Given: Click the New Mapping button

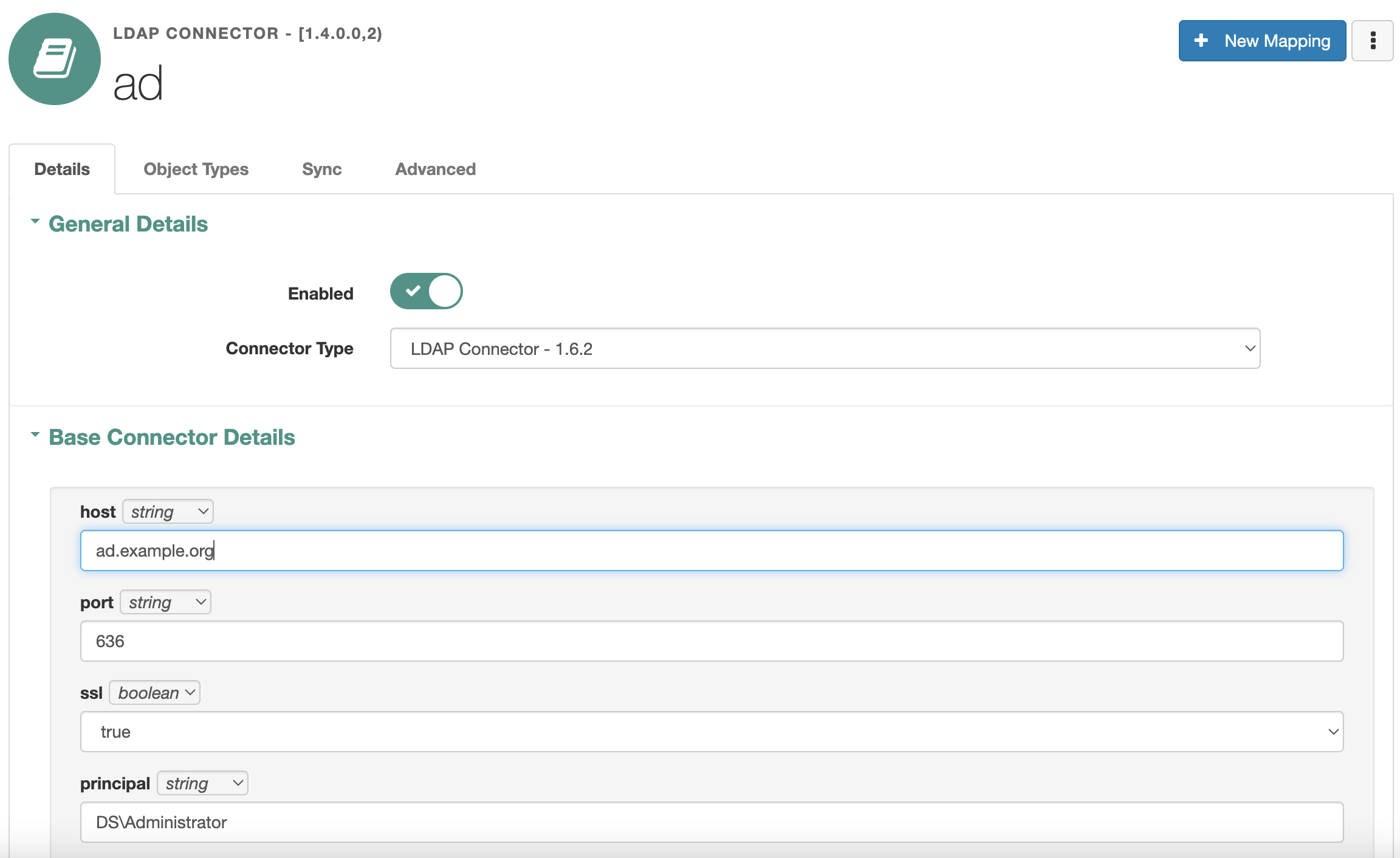Looking at the screenshot, I should [x=1276, y=41].
